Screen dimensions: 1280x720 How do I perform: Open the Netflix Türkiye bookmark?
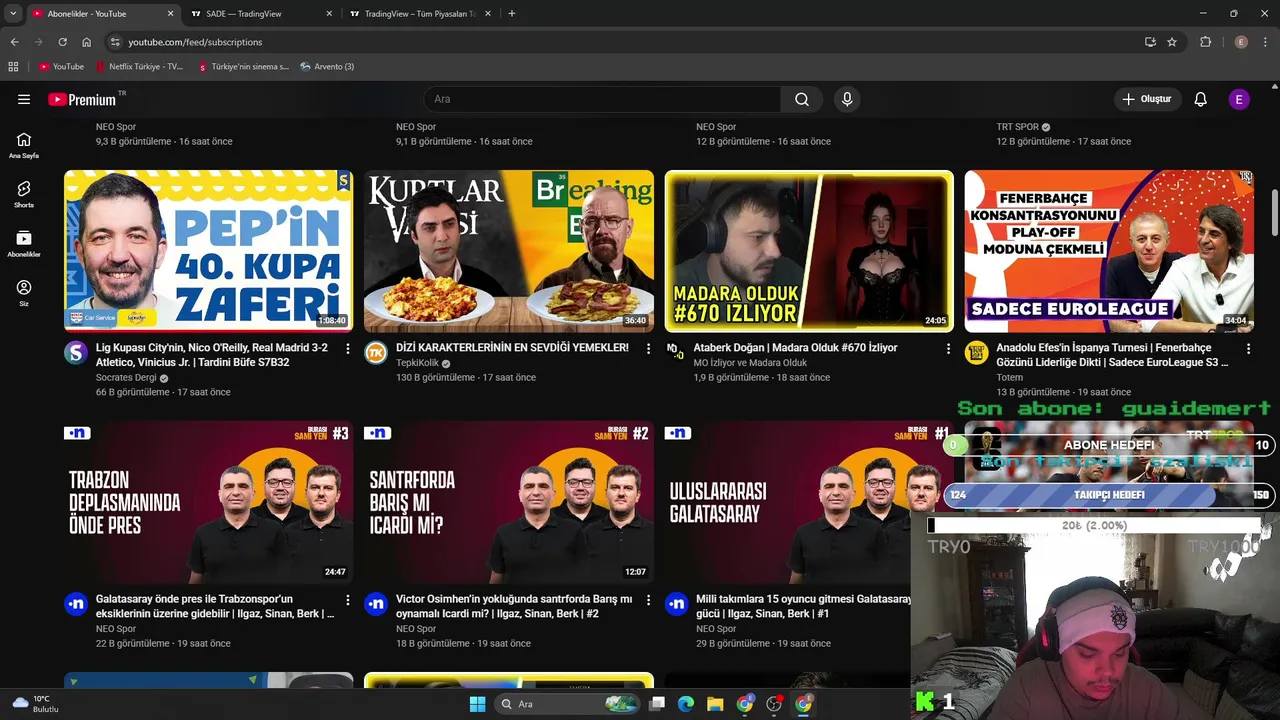(140, 66)
